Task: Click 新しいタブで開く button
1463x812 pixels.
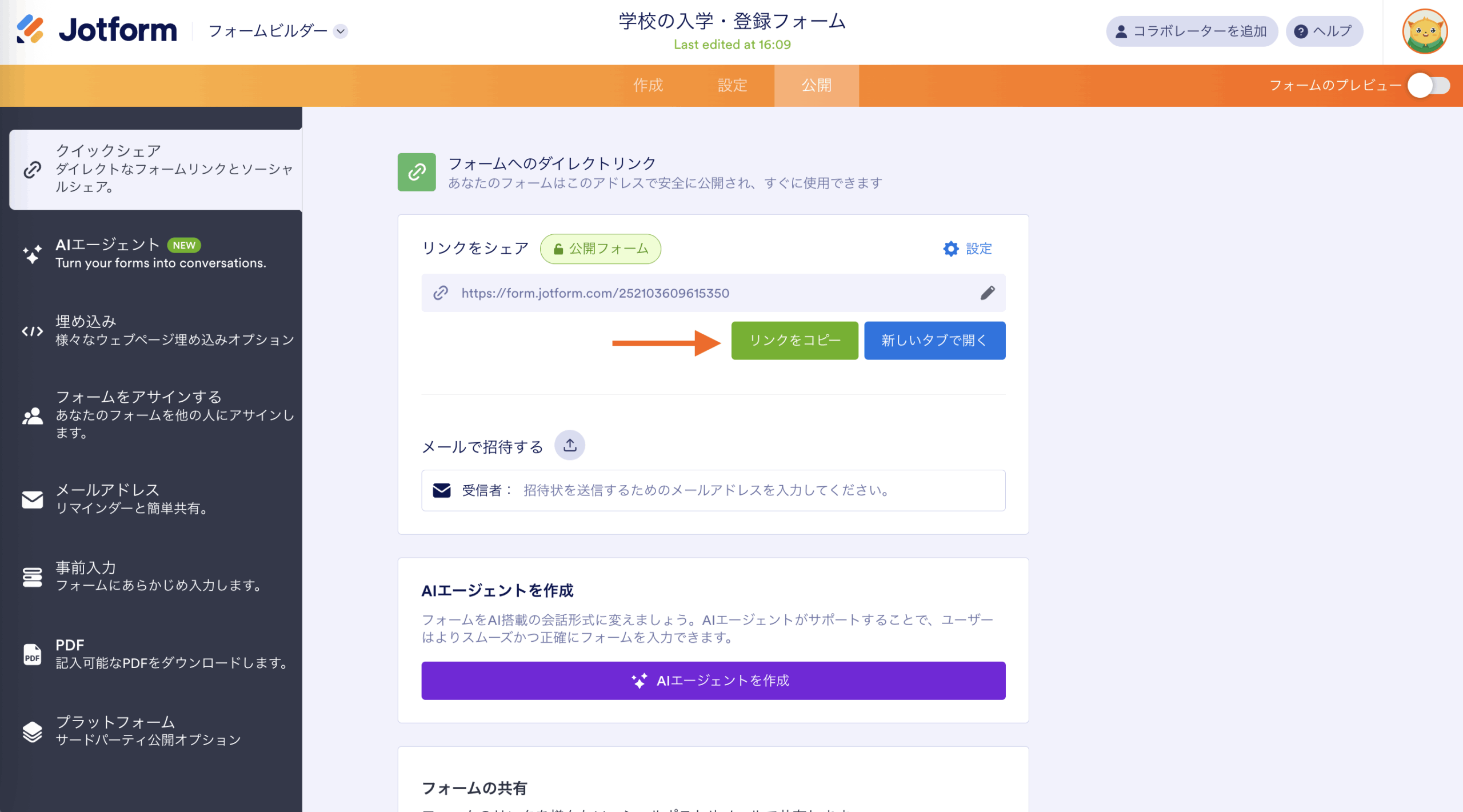Action: point(934,341)
